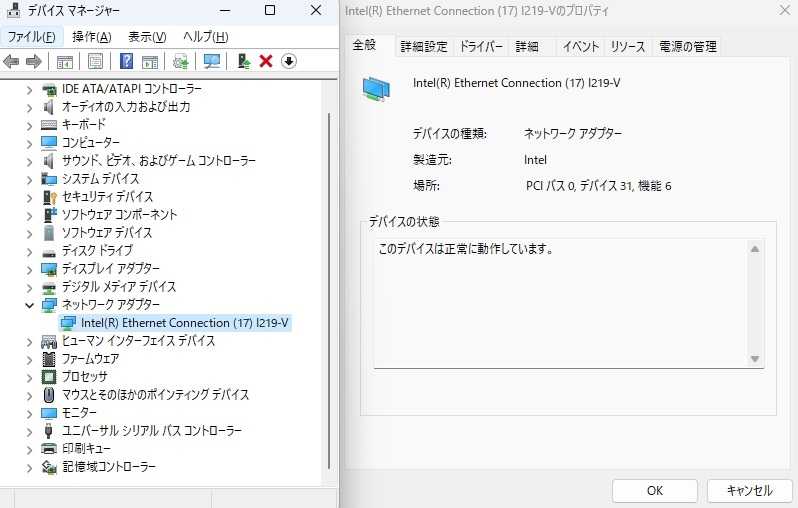This screenshot has width=798, height=508.
Task: Expand the オーディオの入力および出力 node
Action: [30, 107]
